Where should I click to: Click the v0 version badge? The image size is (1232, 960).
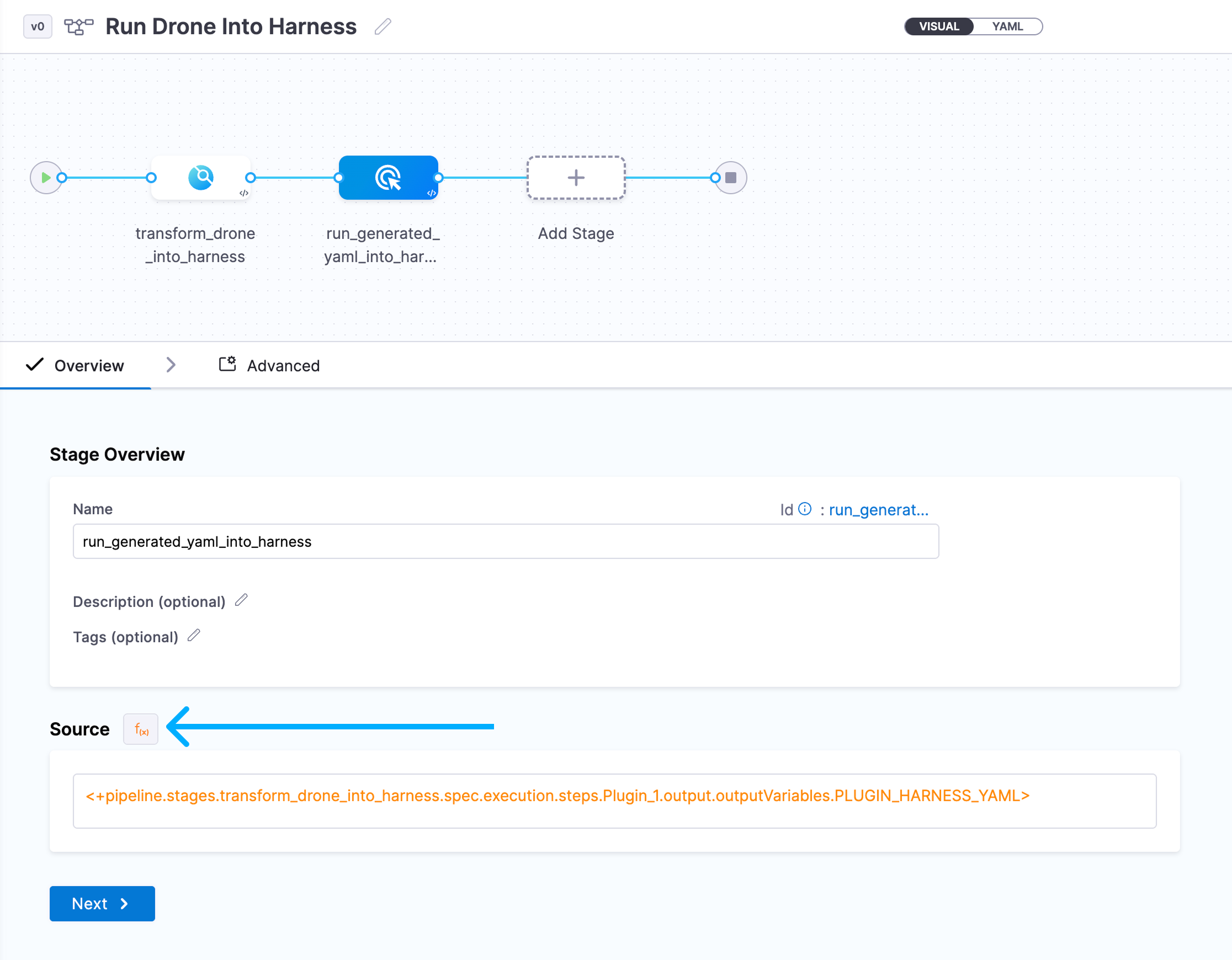pos(38,26)
